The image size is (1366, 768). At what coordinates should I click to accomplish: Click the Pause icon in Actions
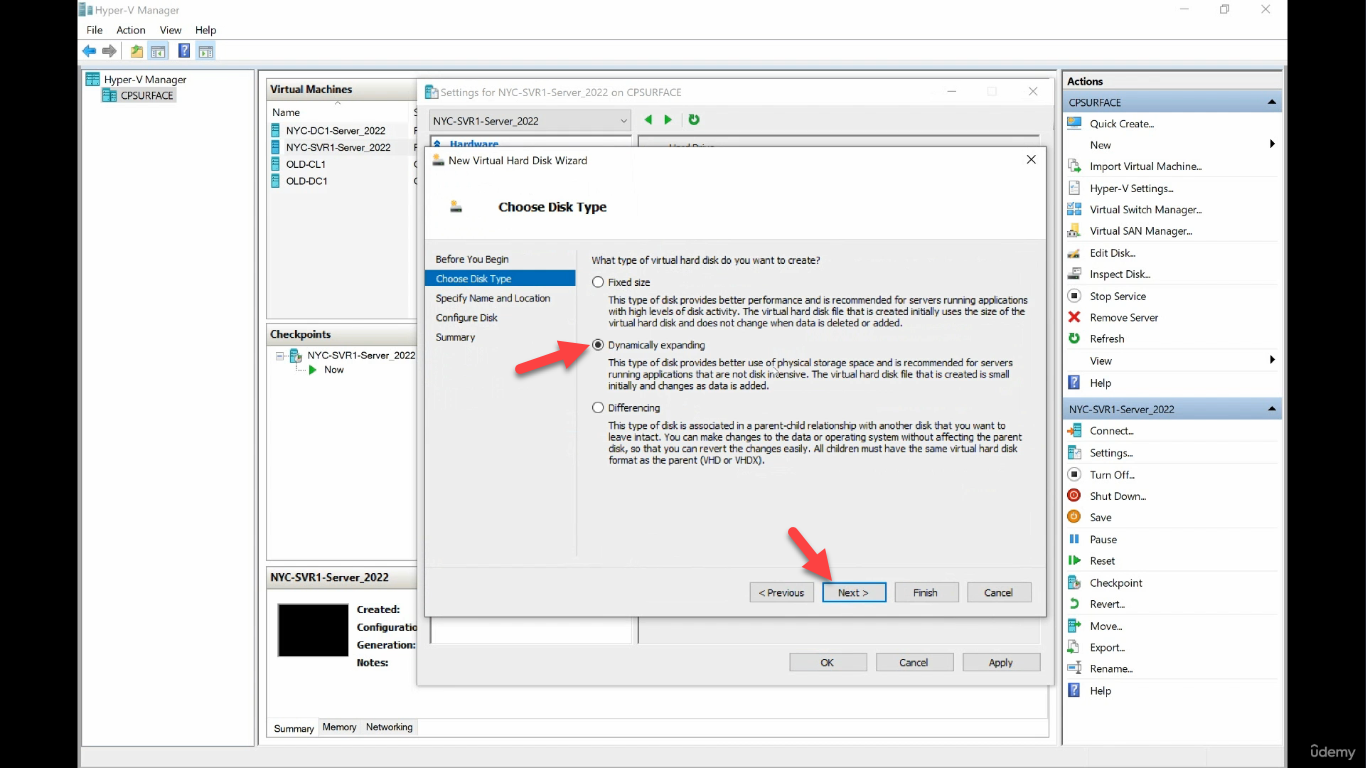(x=1074, y=539)
